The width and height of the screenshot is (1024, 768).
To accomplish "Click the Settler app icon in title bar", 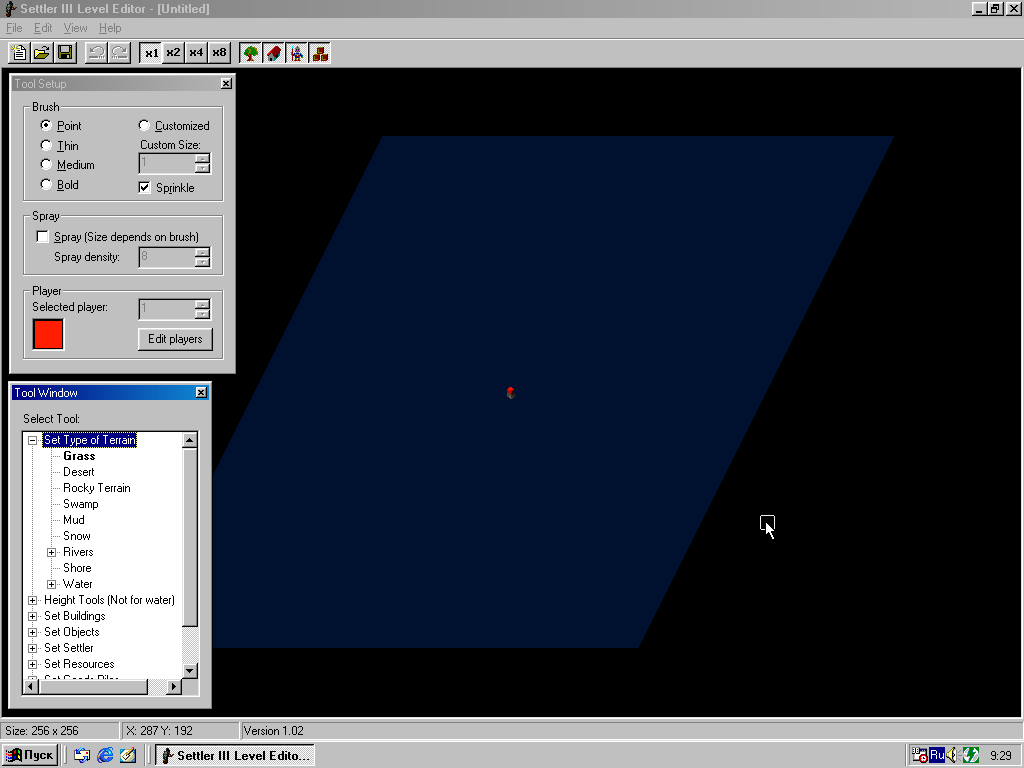I will 10,8.
